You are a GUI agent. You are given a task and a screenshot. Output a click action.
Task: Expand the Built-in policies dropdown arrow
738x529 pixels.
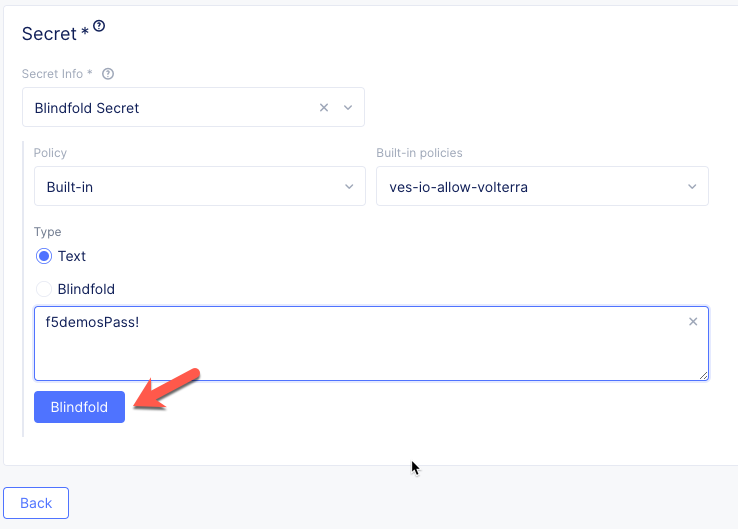pos(692,186)
